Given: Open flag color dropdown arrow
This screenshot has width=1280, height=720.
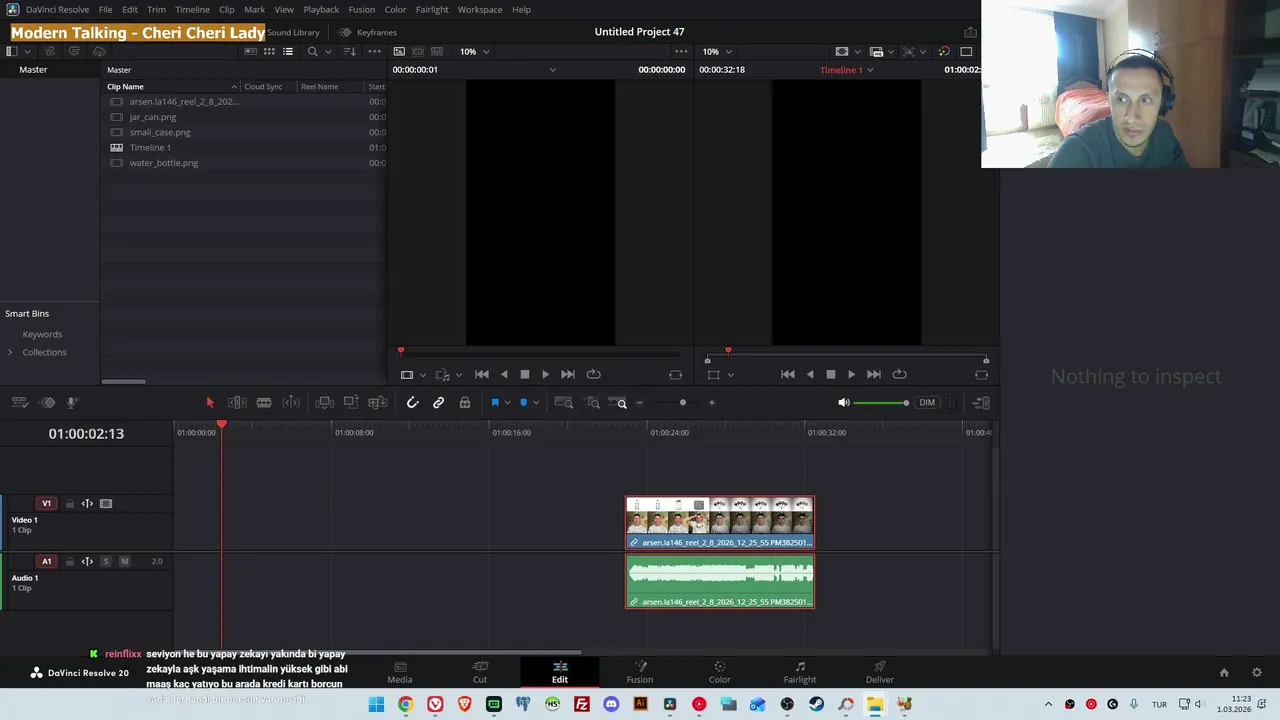Looking at the screenshot, I should [508, 403].
